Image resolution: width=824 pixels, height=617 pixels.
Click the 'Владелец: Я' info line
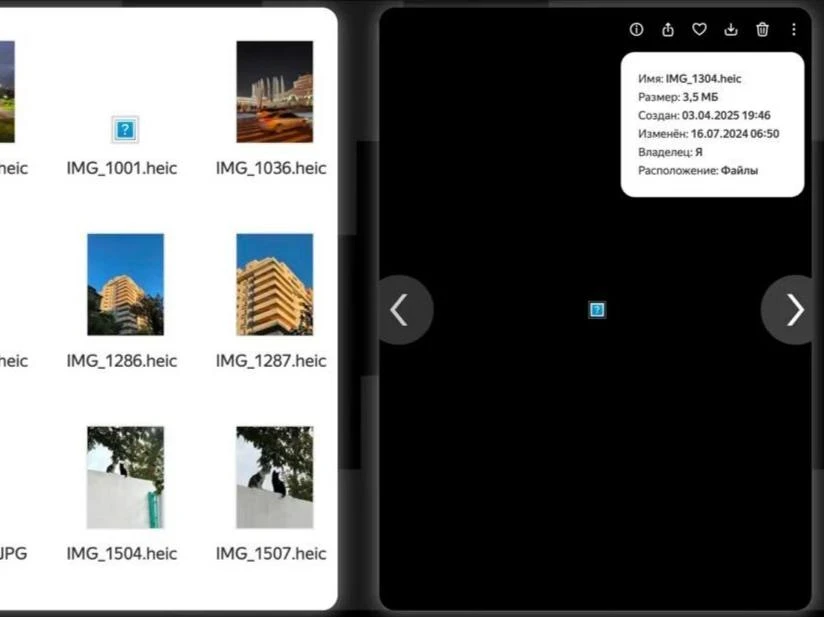[x=670, y=152]
